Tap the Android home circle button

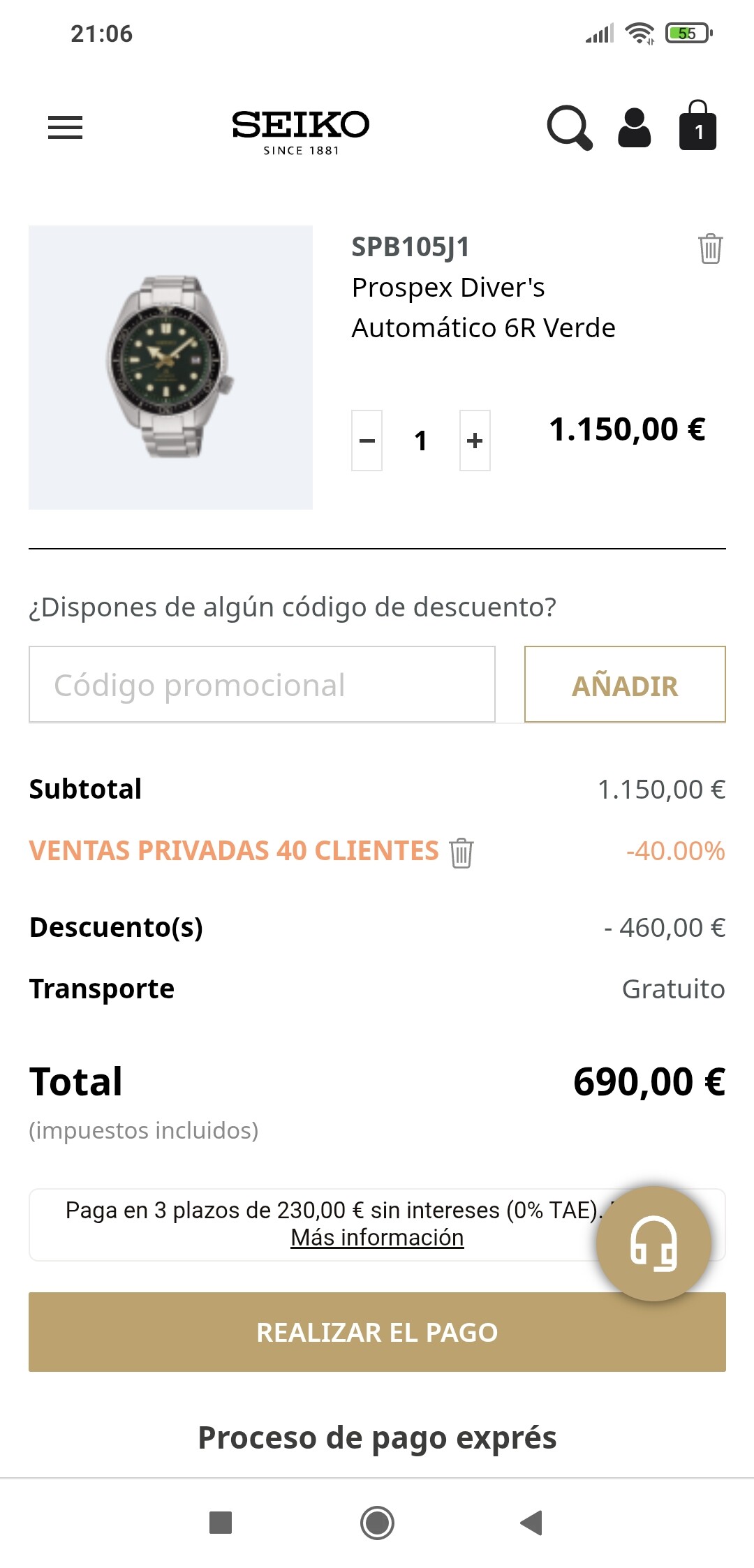tap(377, 1523)
